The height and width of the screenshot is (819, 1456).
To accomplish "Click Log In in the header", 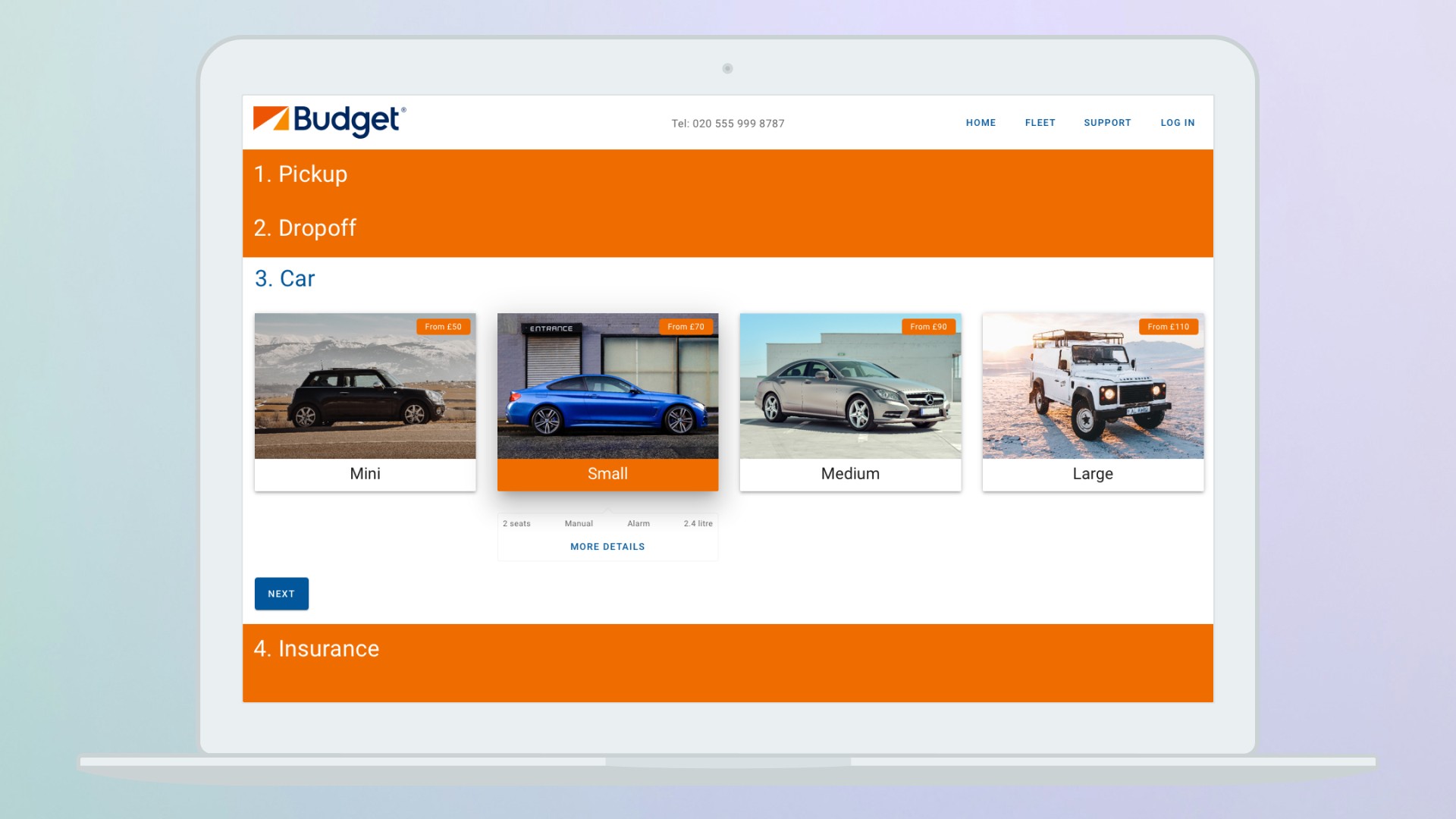I will (x=1177, y=123).
